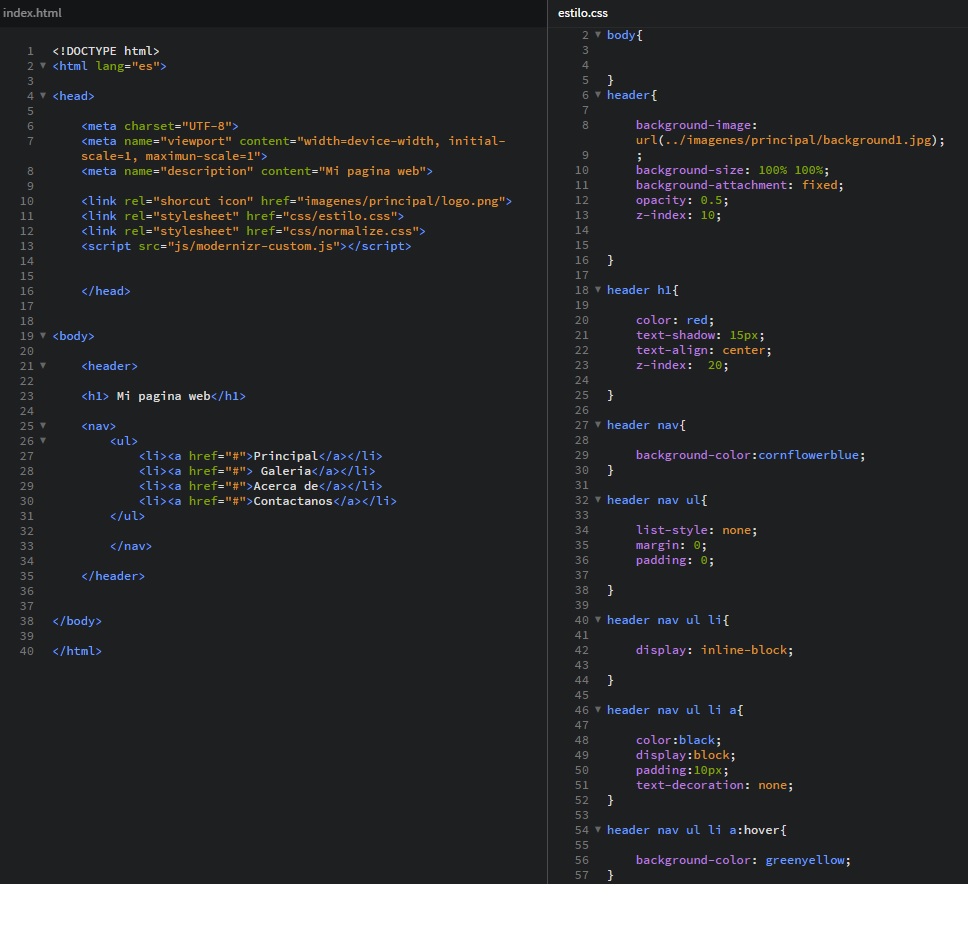Click the background-size 100% 100% declaration
Screen dimensions: 968x932
pyautogui.click(x=732, y=170)
